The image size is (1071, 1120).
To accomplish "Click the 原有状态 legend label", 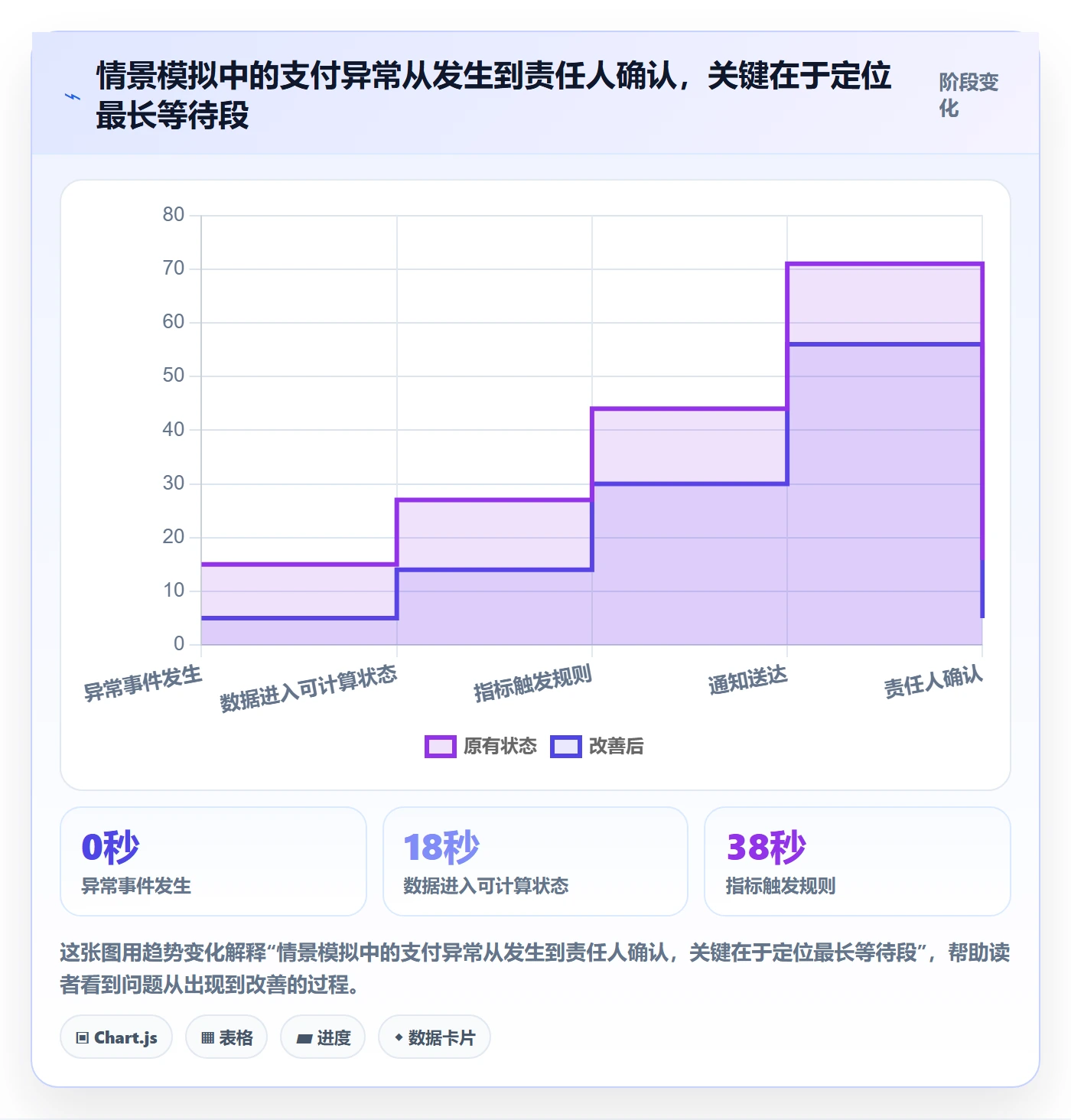I will [500, 747].
